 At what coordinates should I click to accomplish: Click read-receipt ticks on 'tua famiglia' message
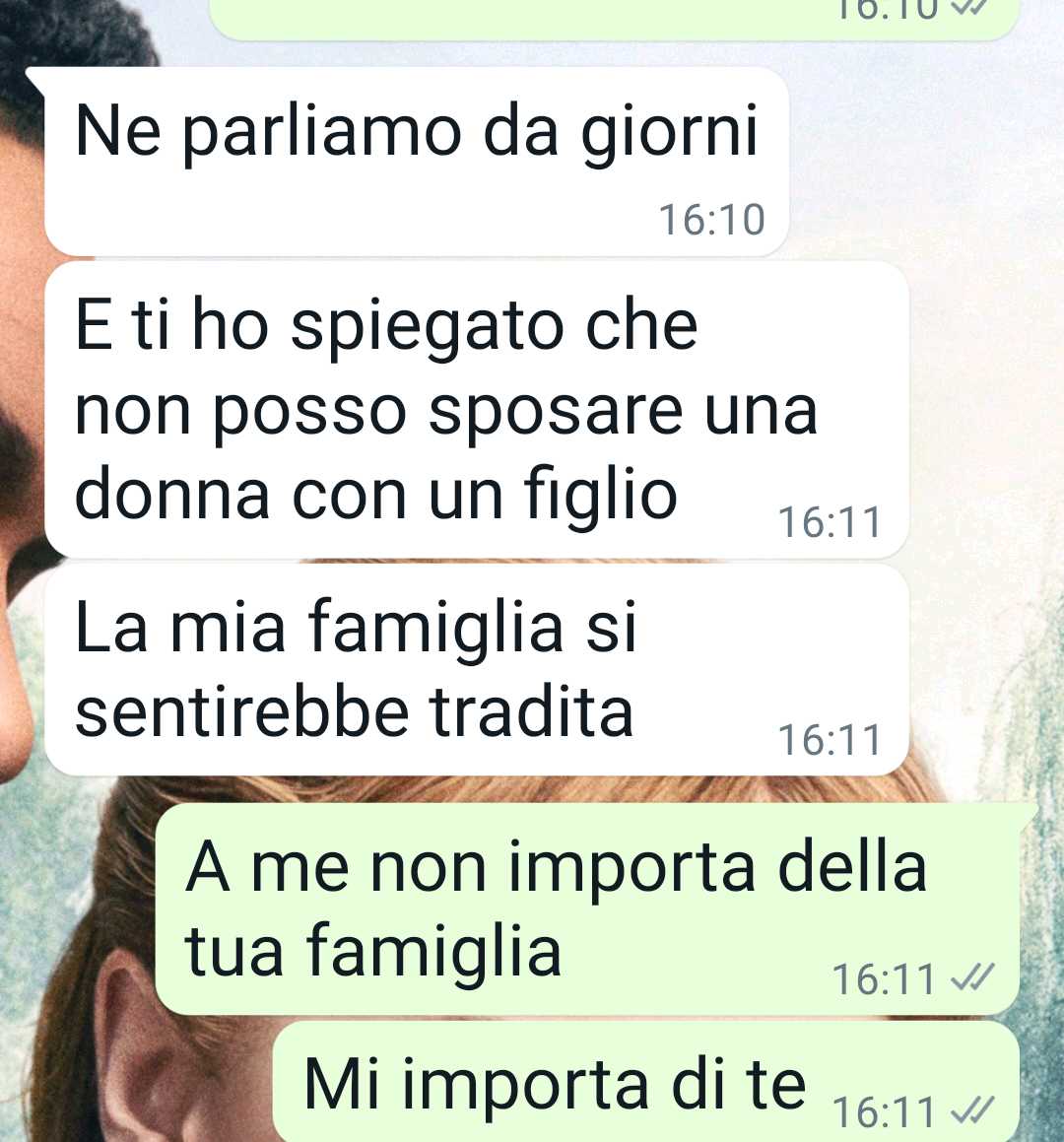973,977
